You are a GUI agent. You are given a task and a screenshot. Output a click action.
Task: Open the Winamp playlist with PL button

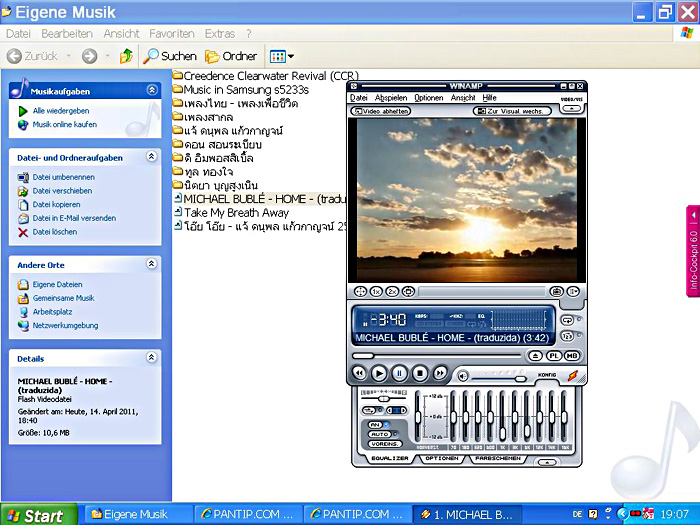click(x=554, y=356)
